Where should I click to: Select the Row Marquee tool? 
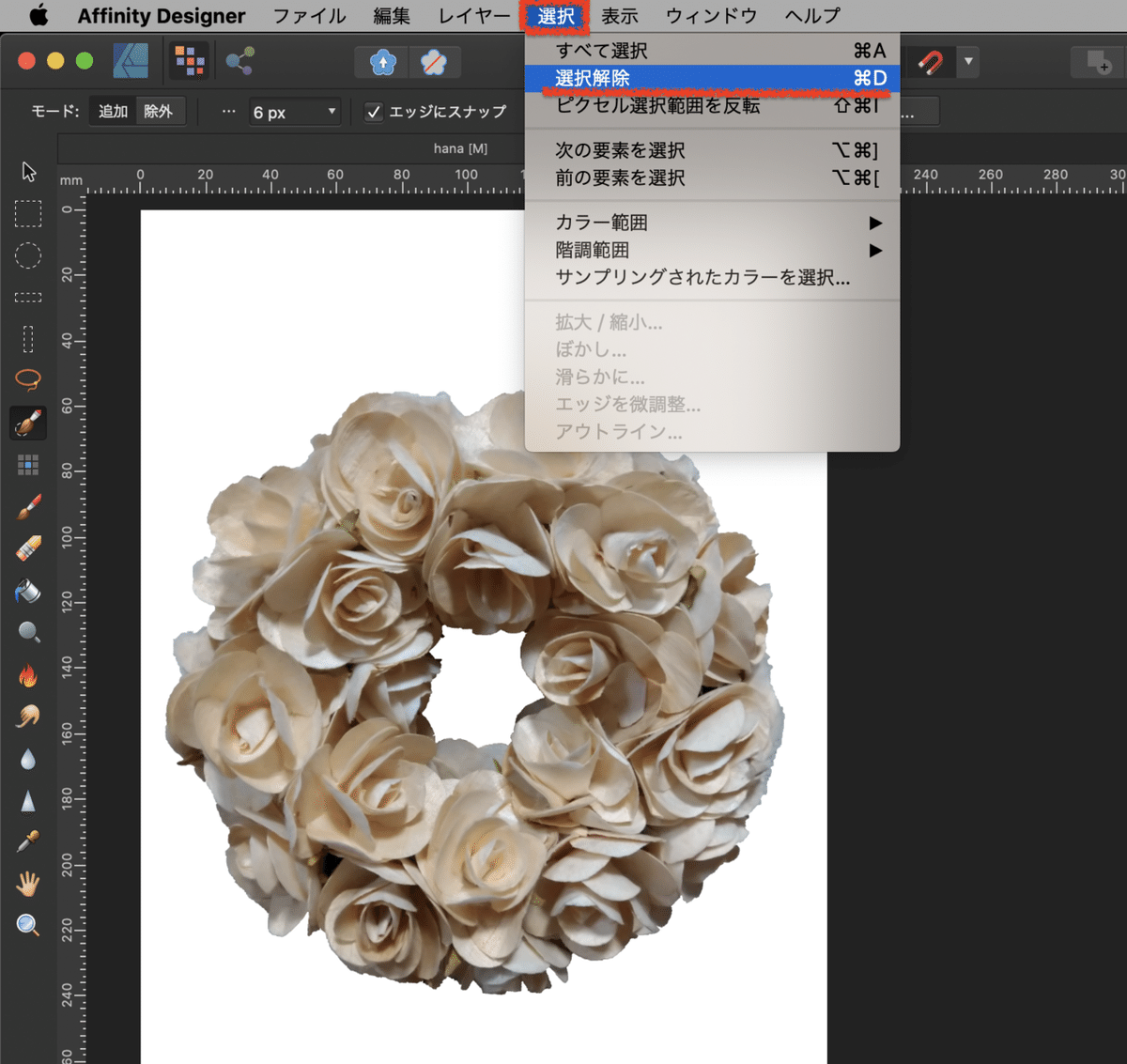click(x=28, y=297)
